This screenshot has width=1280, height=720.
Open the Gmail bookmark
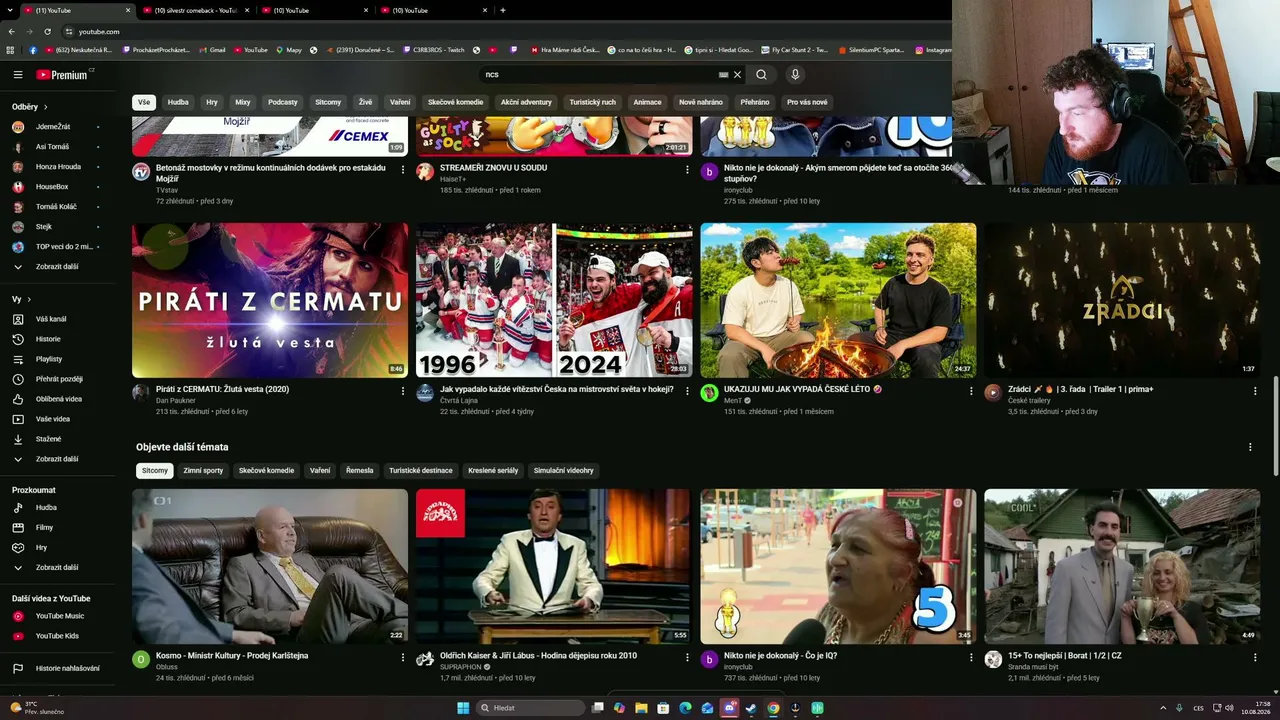point(212,50)
